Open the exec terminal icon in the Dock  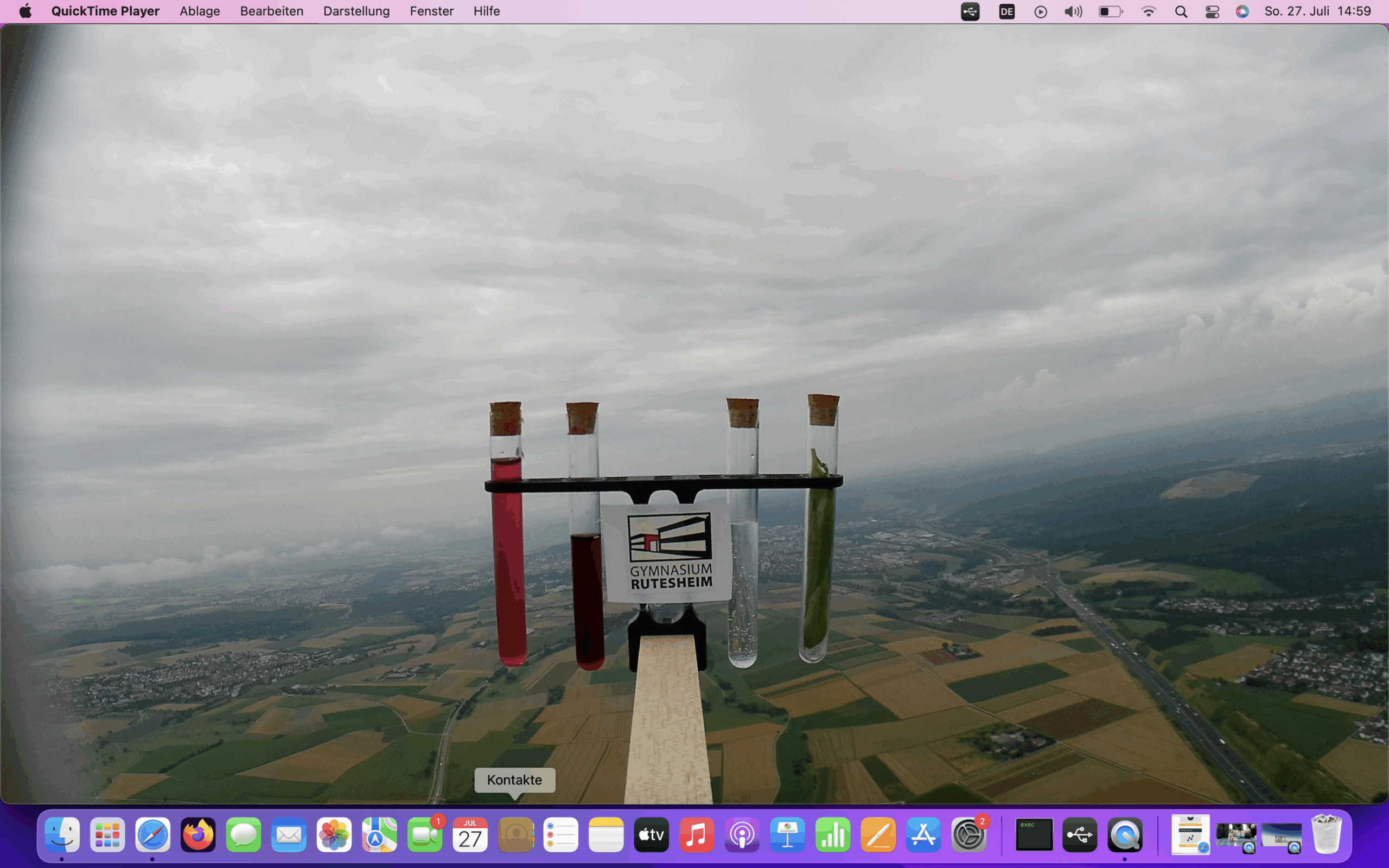[x=1034, y=834]
